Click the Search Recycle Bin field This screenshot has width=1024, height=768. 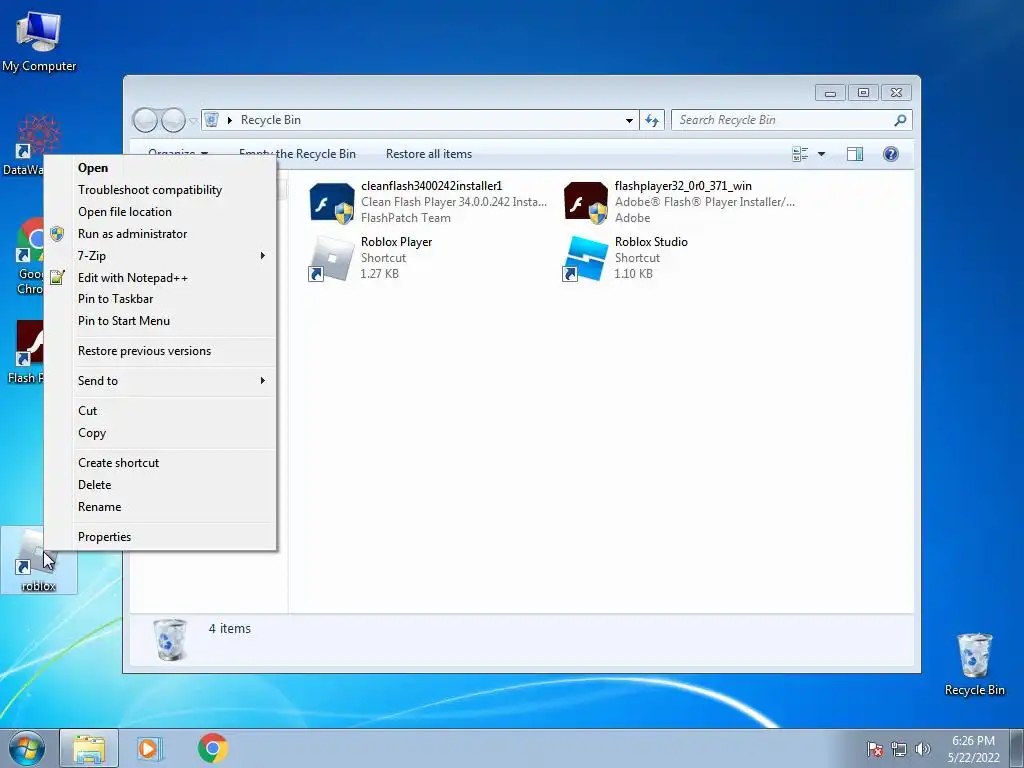click(x=792, y=120)
